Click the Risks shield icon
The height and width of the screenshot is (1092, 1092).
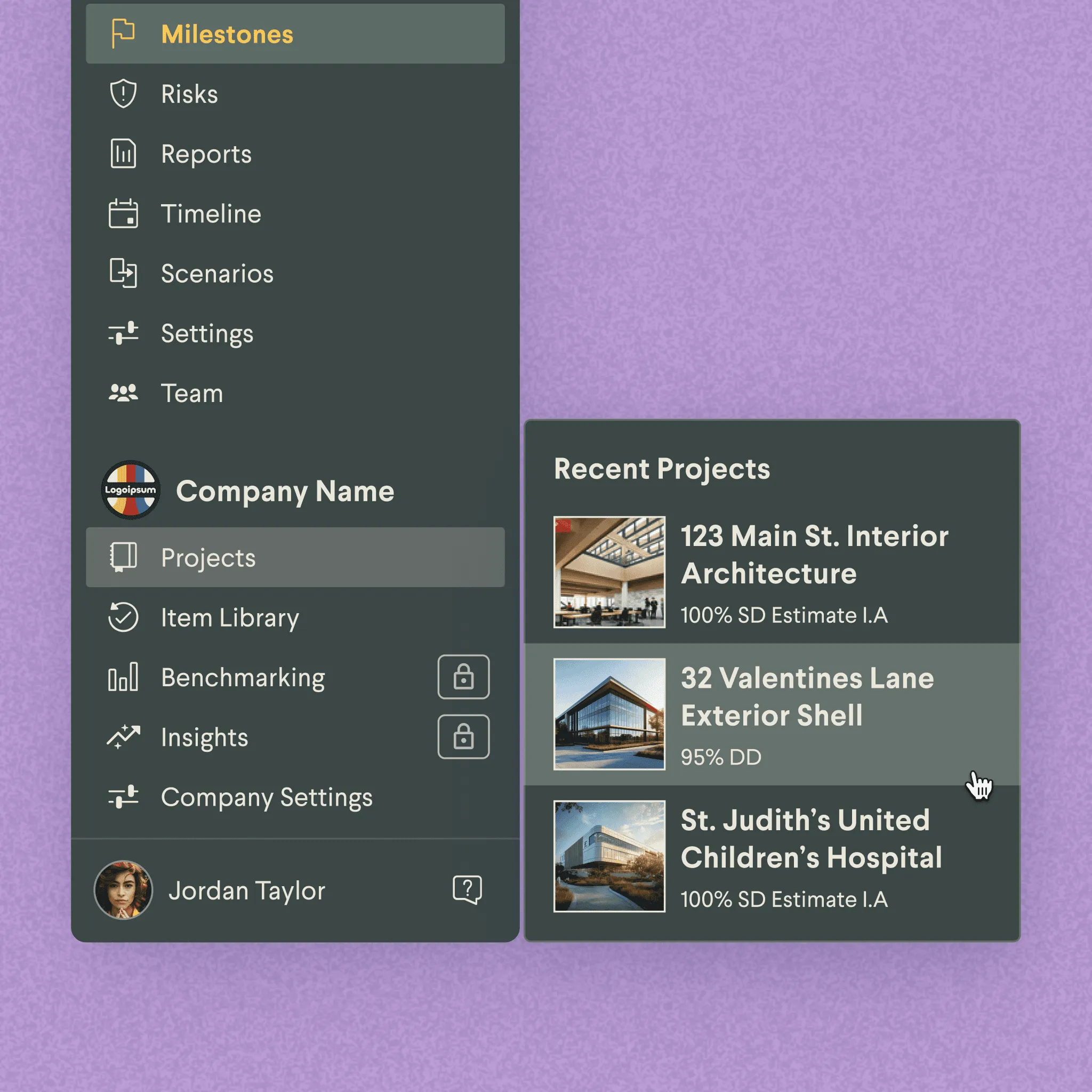pos(123,93)
